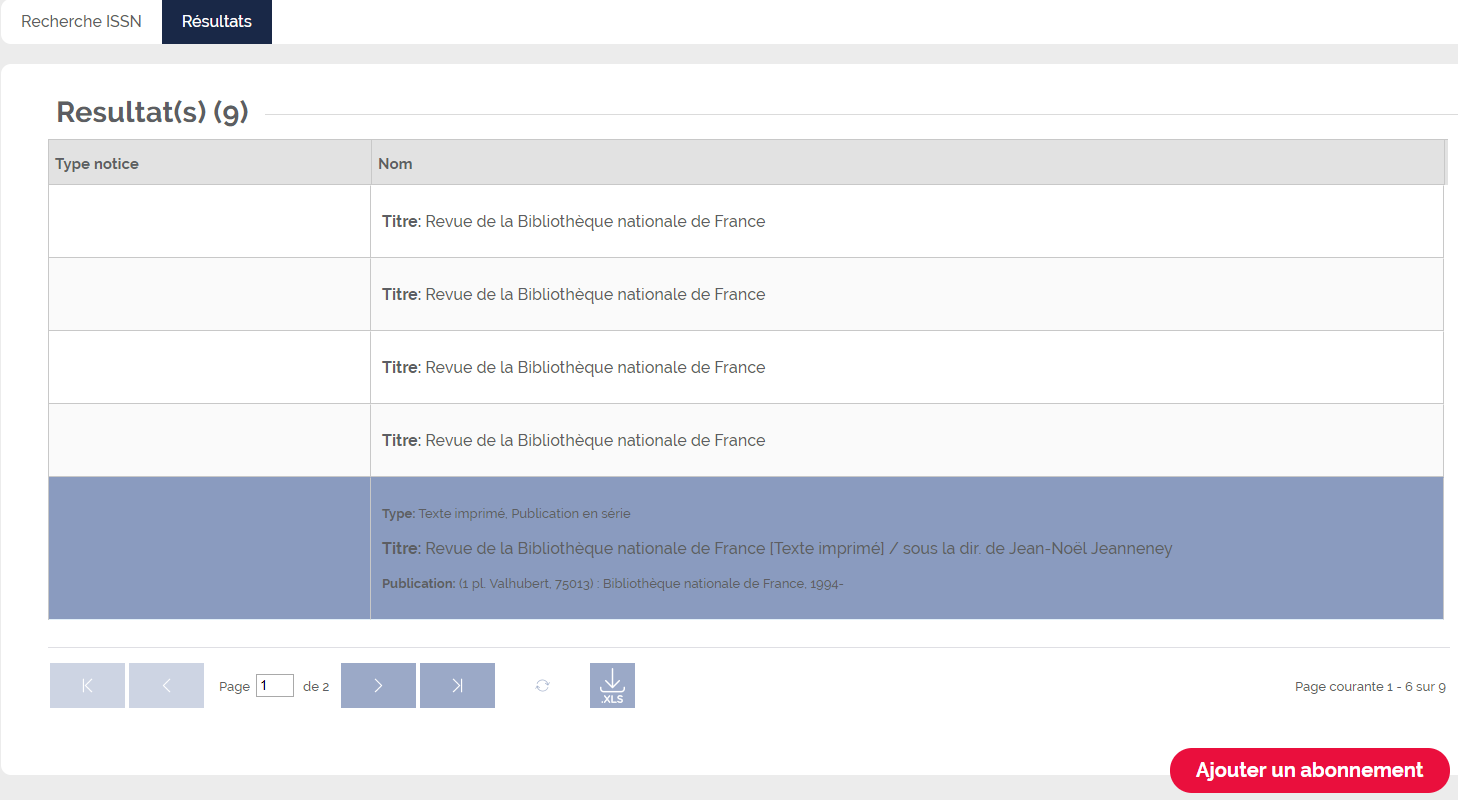
Task: Click 'Page courante 1 - 6 sur 9'
Action: pos(1370,687)
